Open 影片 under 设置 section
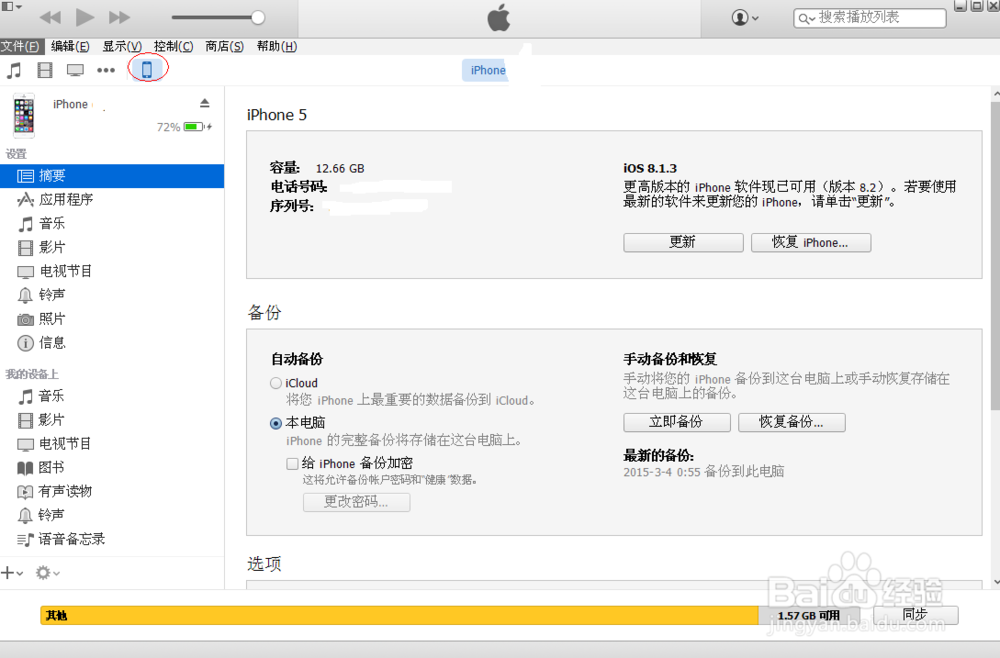Screen dimensions: 1000x658 coord(112,247)
